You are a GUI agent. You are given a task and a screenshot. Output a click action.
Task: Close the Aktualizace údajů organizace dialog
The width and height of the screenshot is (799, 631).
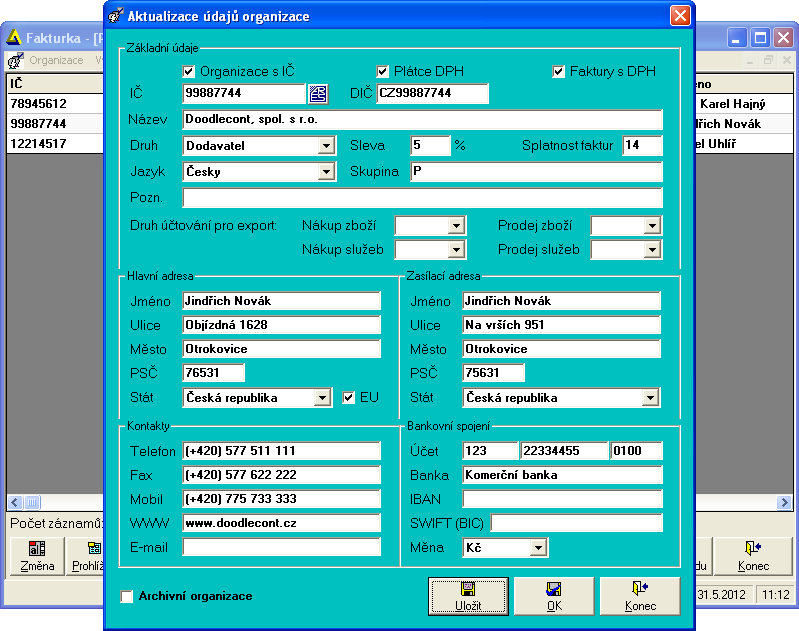click(680, 16)
